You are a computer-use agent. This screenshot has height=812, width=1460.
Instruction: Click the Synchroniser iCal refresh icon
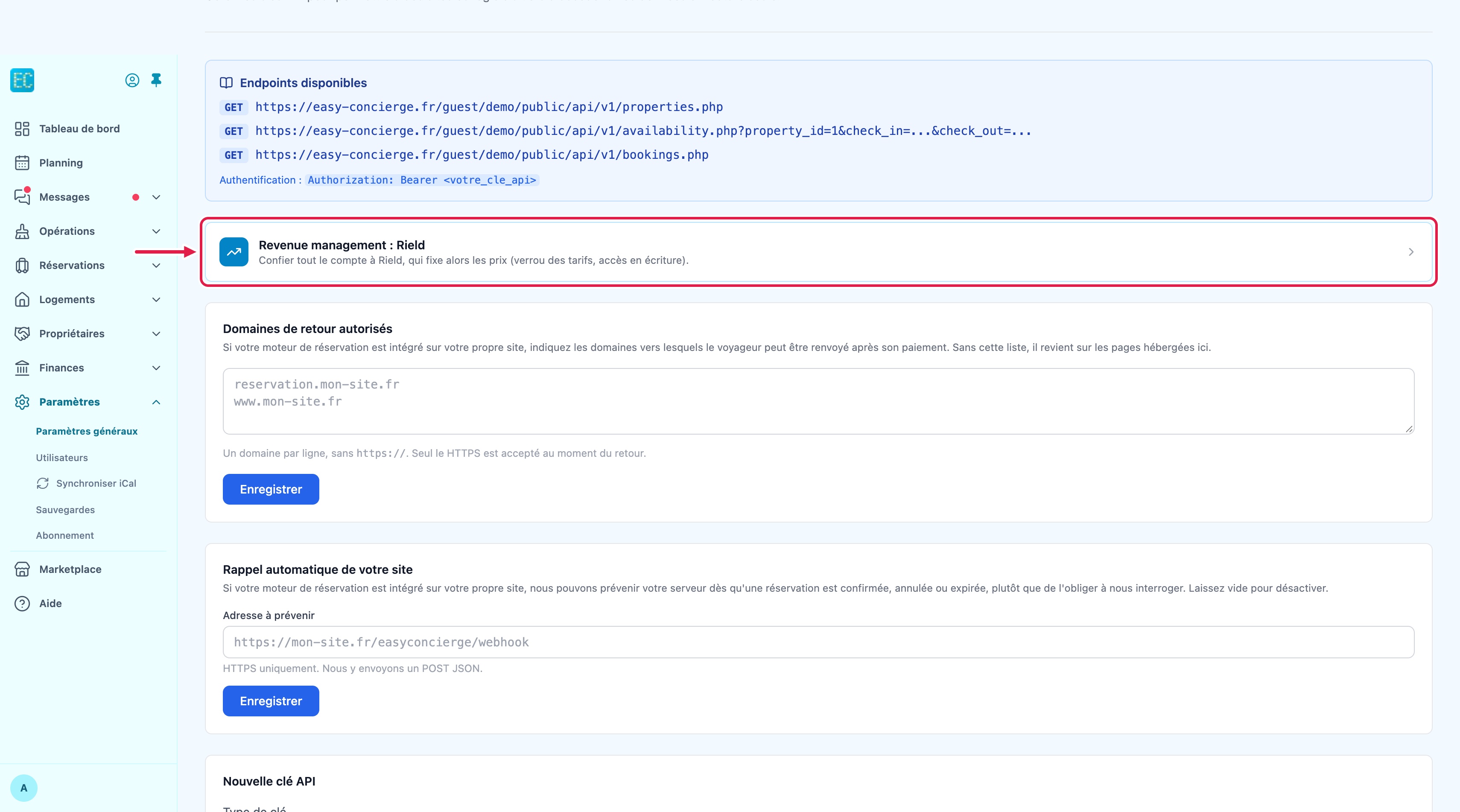(x=43, y=483)
